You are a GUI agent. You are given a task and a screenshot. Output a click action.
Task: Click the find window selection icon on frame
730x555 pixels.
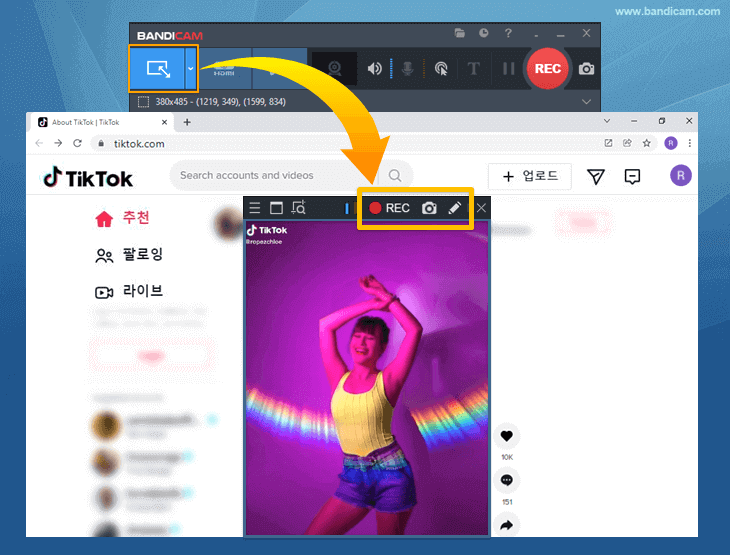[298, 208]
